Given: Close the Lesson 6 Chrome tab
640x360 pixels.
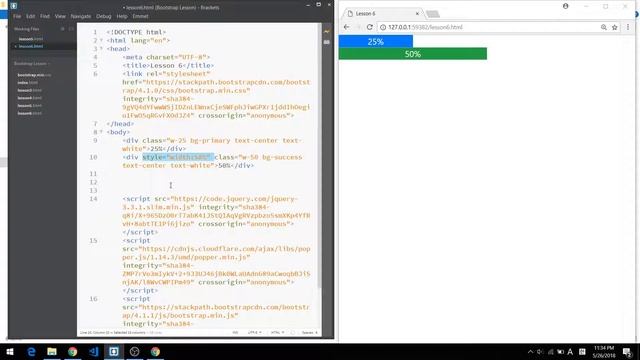Looking at the screenshot, I should (417, 13).
